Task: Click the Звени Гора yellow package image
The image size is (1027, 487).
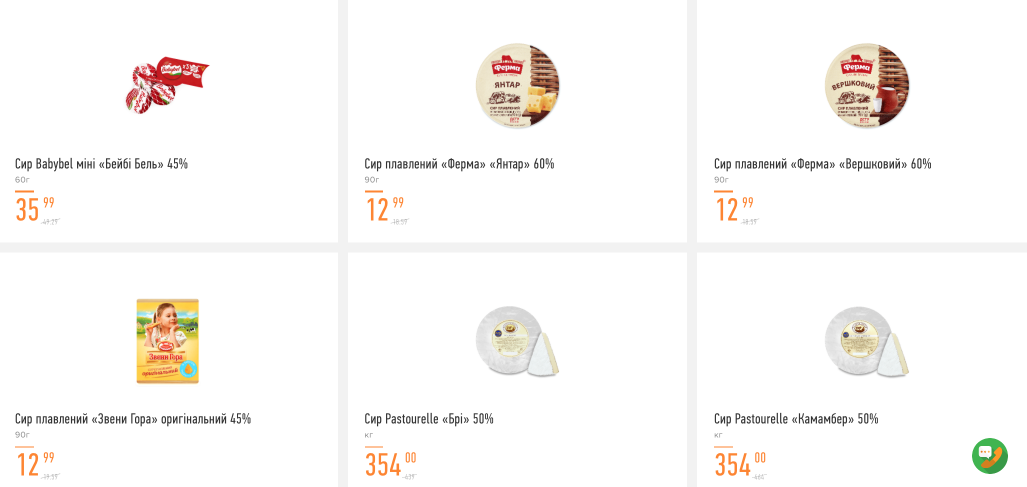Action: coord(168,340)
